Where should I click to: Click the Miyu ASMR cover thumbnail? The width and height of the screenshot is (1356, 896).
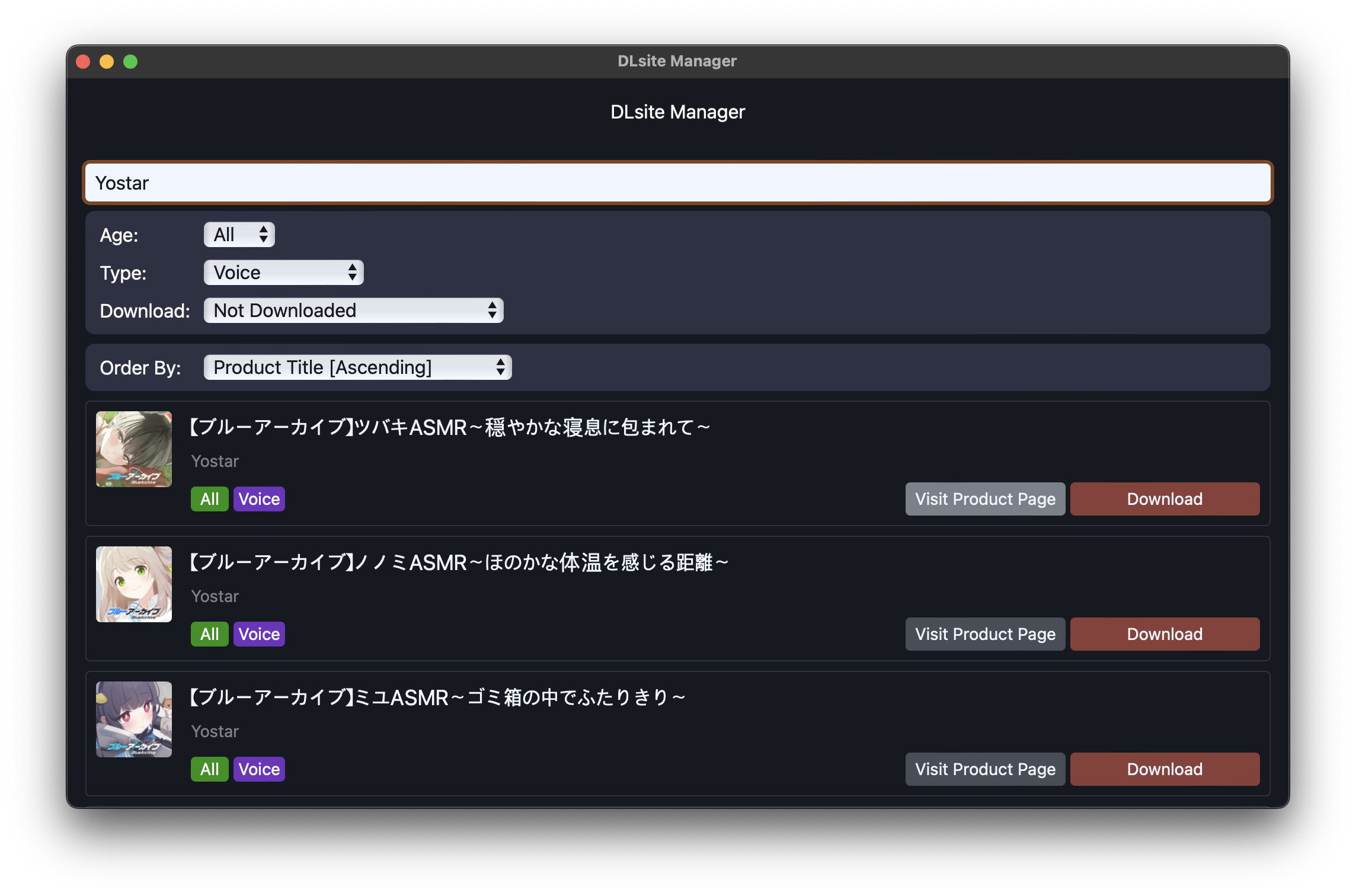134,719
